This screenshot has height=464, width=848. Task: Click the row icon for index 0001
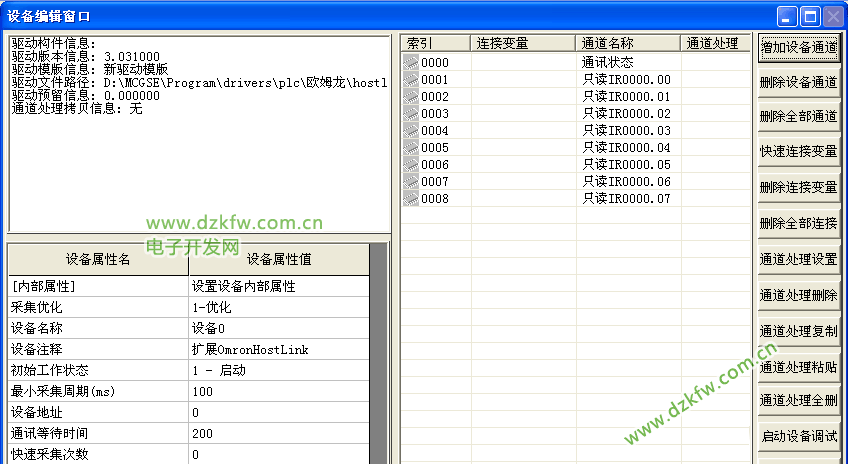(x=411, y=80)
